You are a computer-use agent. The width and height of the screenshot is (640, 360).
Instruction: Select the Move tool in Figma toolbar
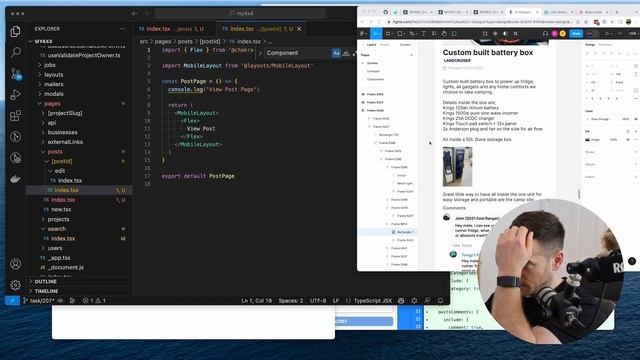(x=376, y=33)
